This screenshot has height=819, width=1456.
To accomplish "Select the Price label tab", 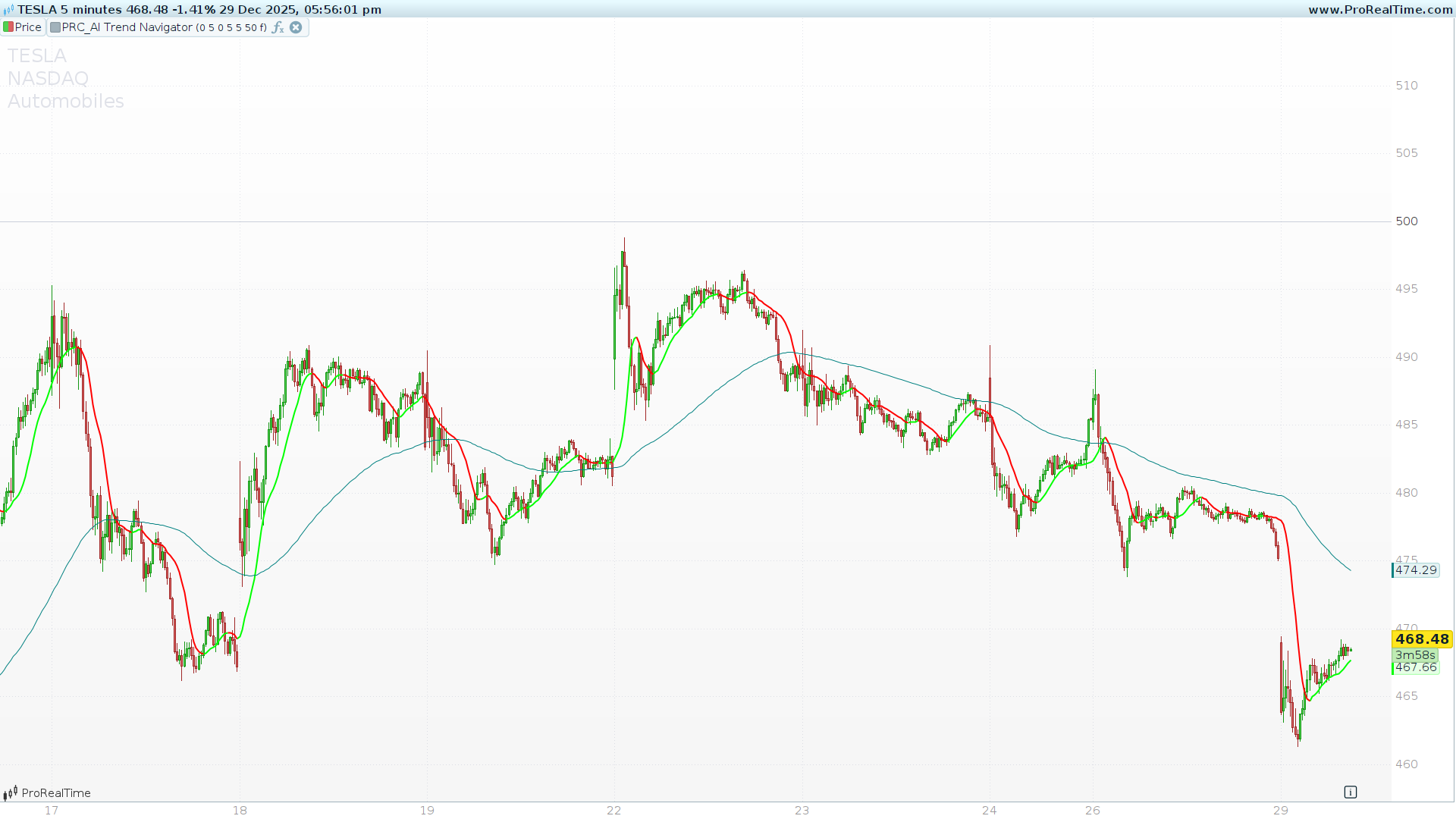I will tap(28, 27).
